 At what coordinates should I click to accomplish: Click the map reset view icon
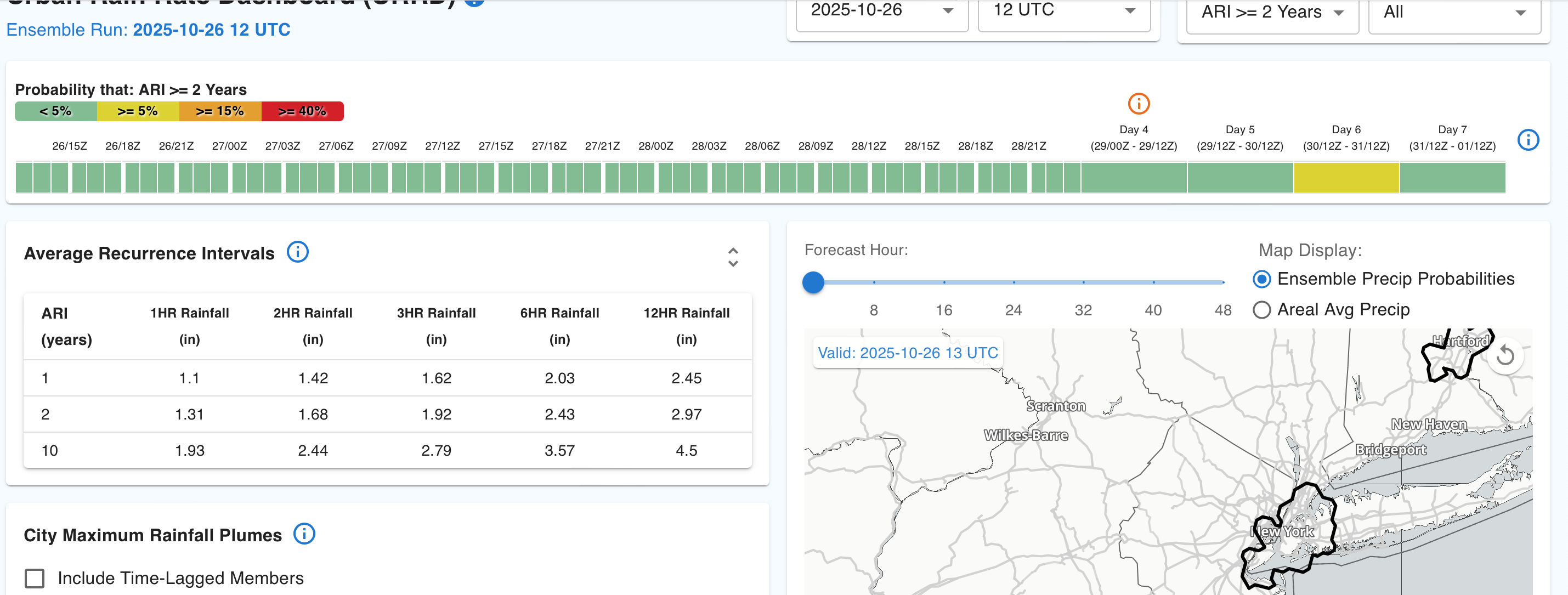point(1505,355)
